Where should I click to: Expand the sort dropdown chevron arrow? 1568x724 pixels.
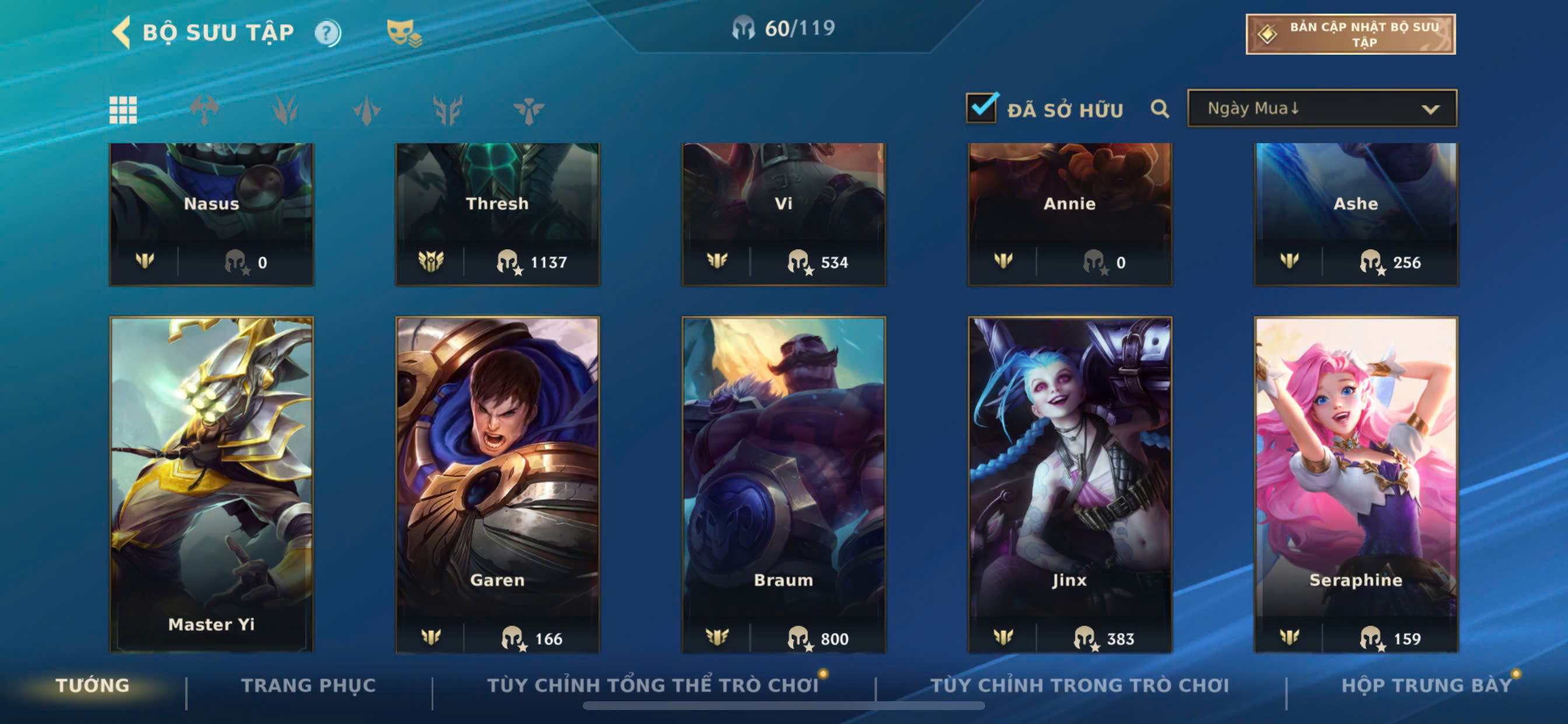click(x=1430, y=110)
